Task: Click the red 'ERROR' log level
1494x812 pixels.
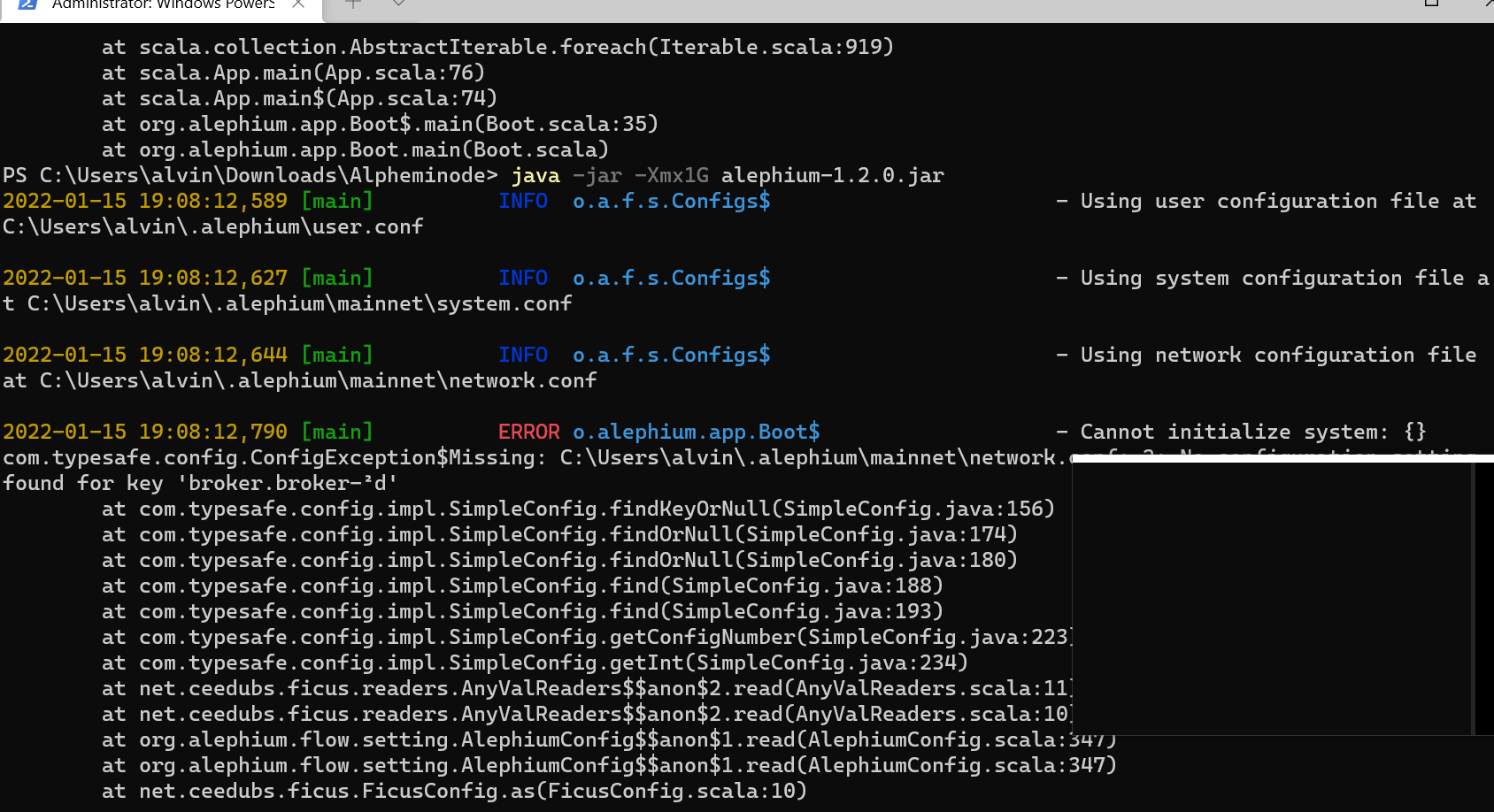Action: coord(528,432)
